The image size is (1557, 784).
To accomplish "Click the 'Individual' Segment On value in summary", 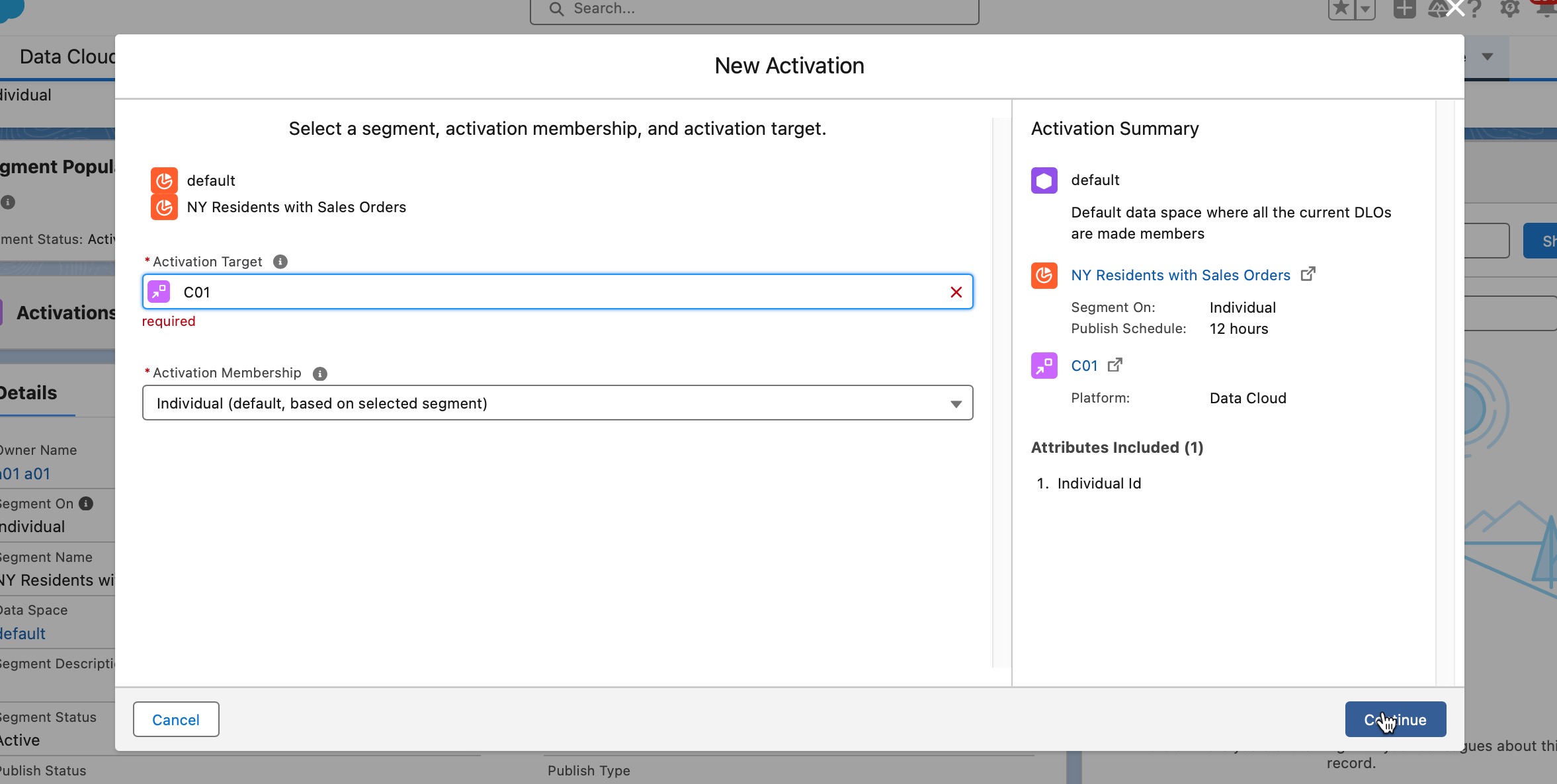I will pos(1242,308).
